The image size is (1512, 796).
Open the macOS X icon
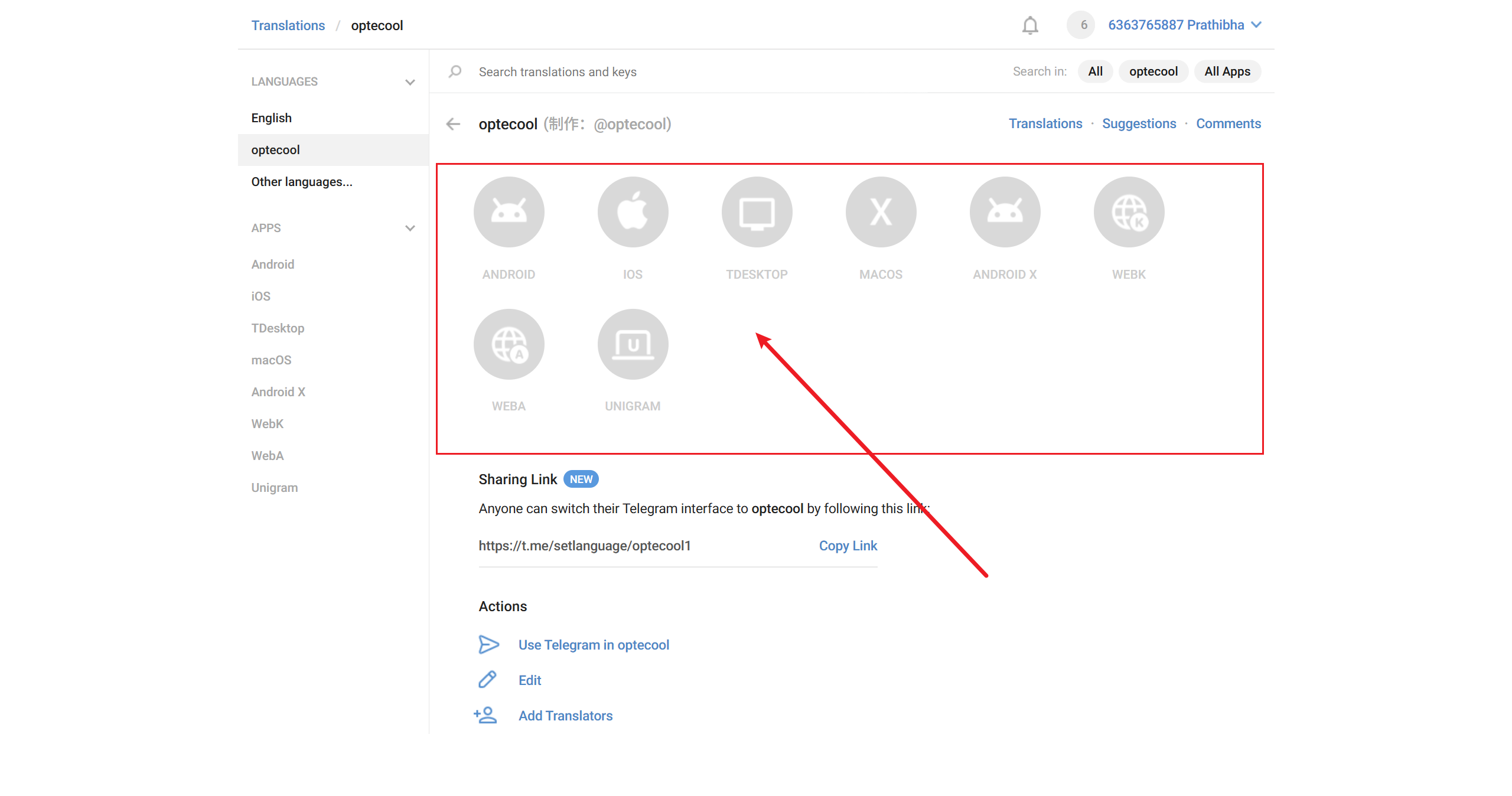pos(881,212)
